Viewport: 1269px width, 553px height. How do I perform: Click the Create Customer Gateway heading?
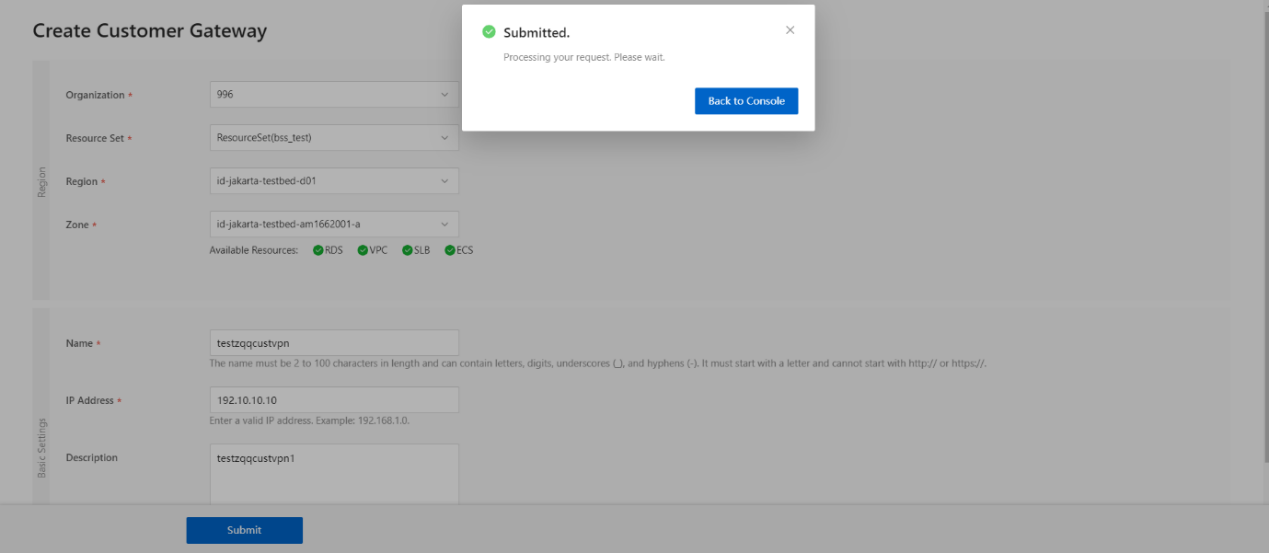pos(150,31)
